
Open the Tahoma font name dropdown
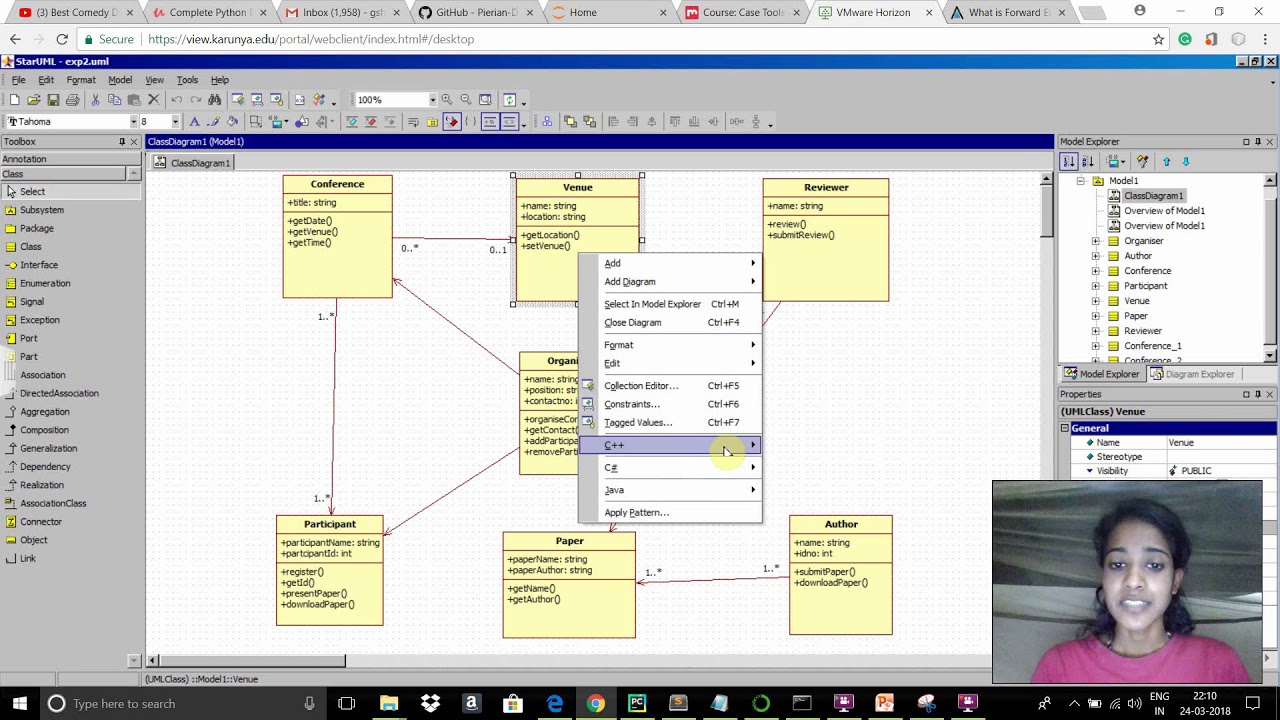tap(133, 122)
